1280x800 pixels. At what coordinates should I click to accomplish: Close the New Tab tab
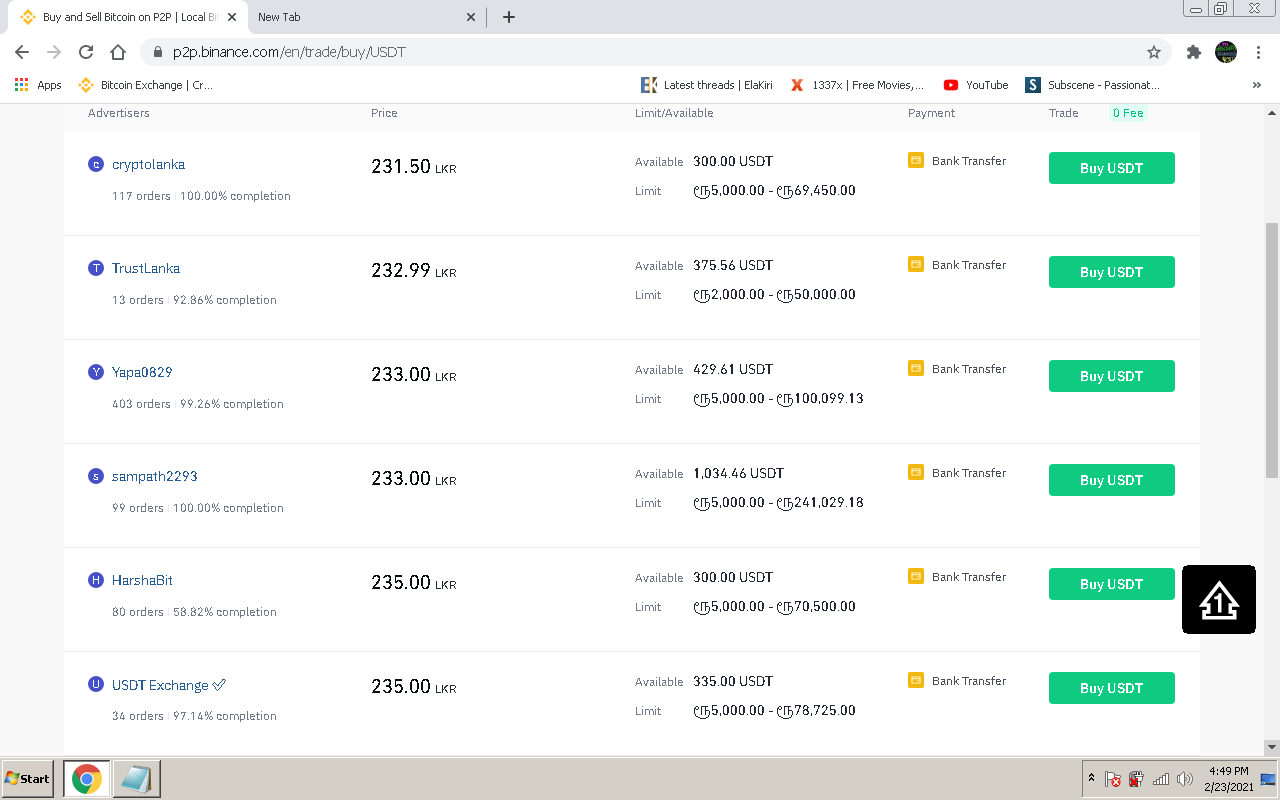pos(472,17)
